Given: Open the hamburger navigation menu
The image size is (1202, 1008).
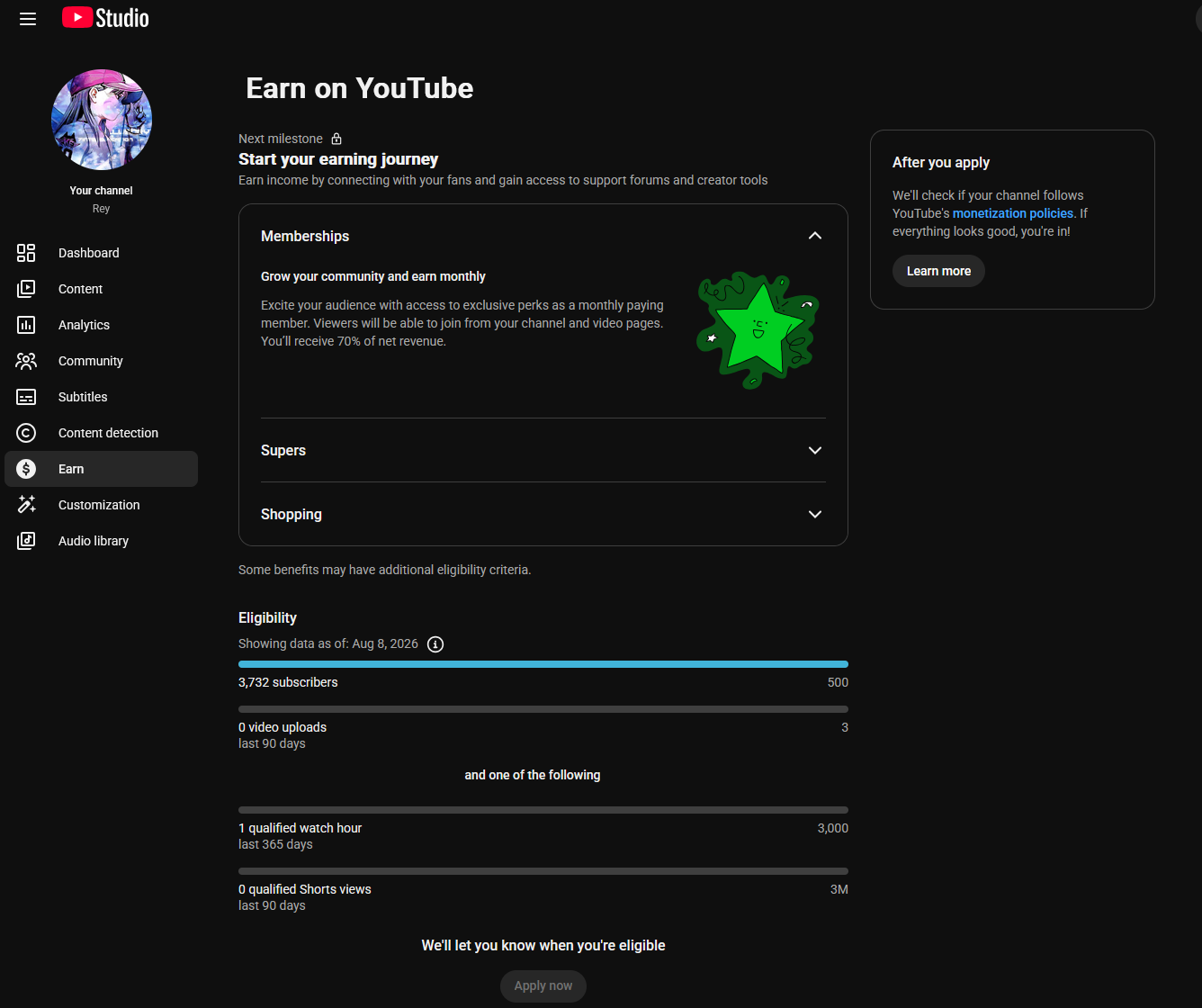Looking at the screenshot, I should click(28, 19).
